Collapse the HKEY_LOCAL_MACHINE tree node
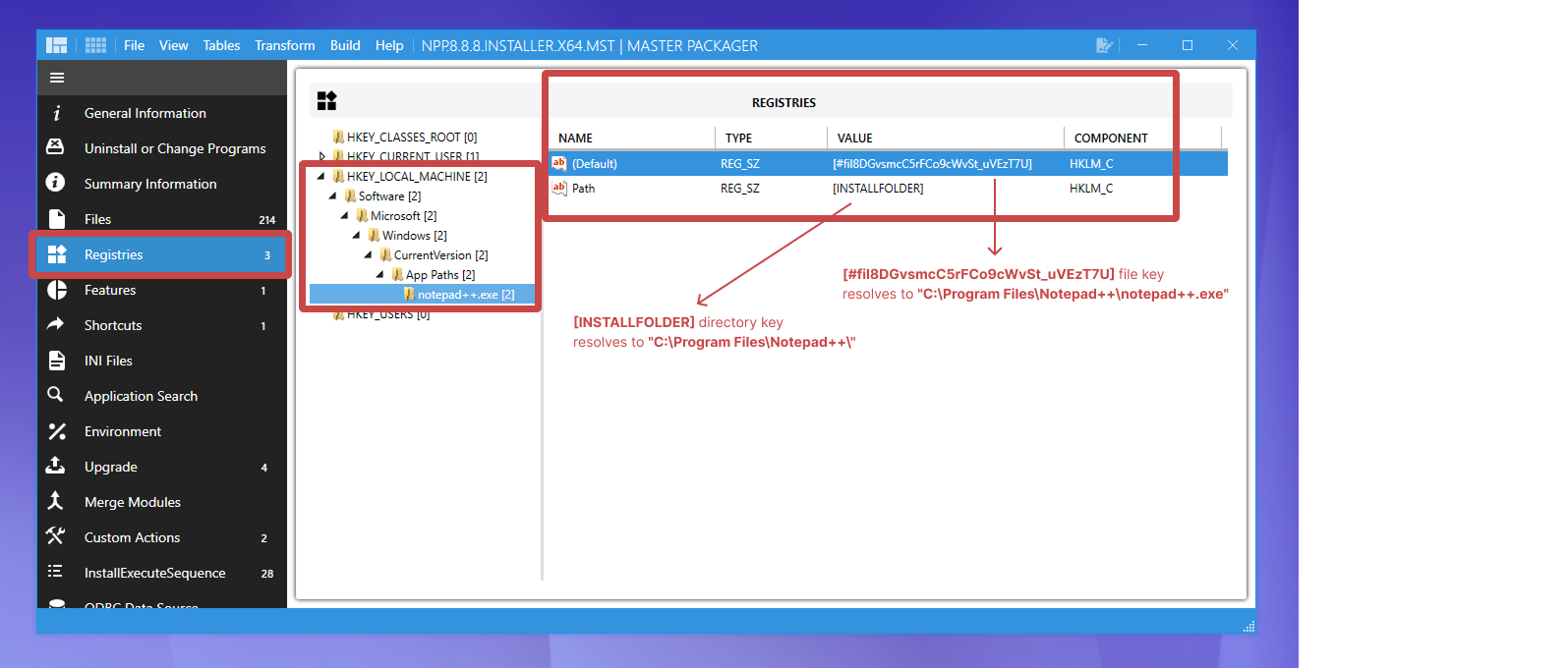 click(x=321, y=177)
